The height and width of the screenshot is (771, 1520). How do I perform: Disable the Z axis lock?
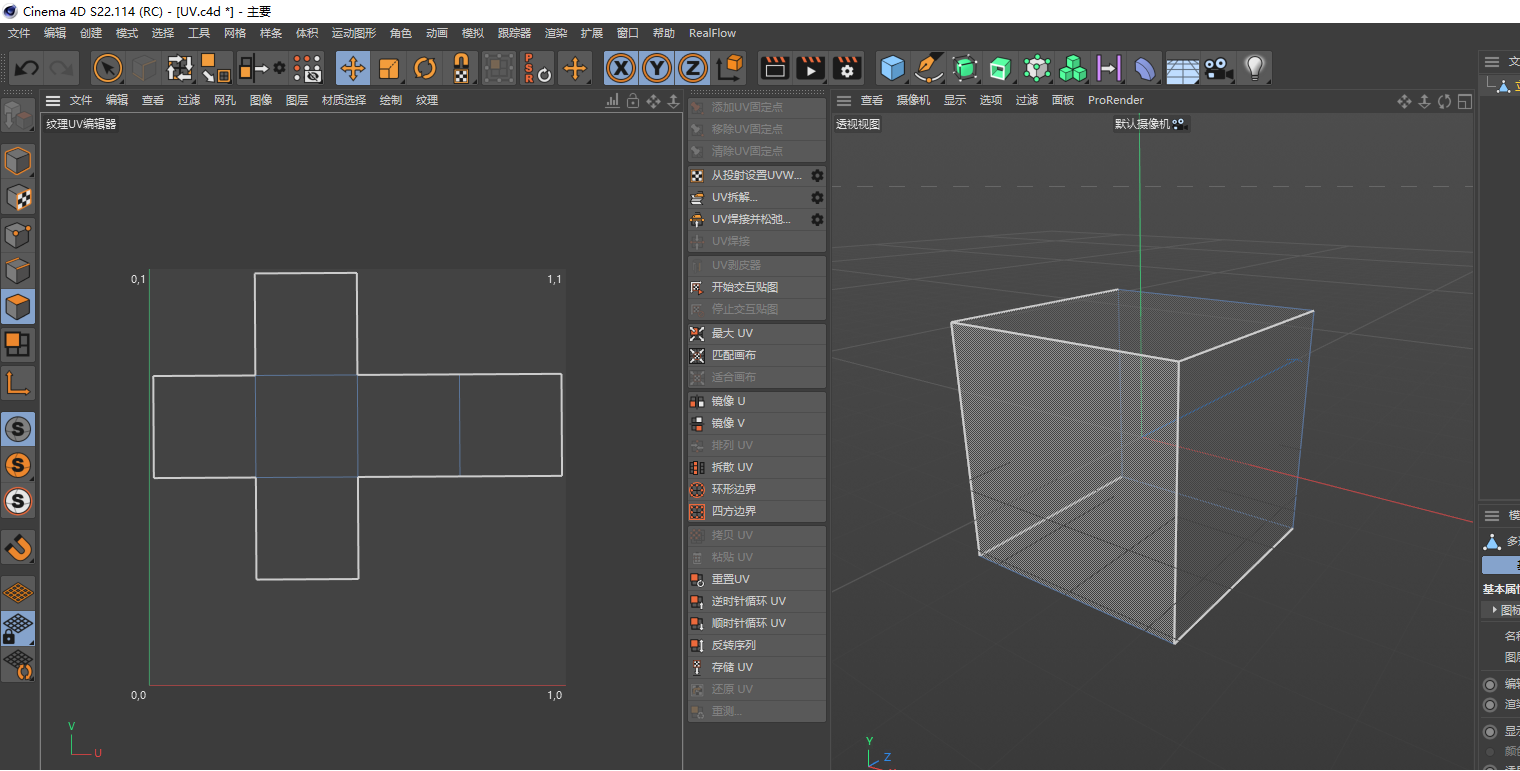(x=692, y=68)
